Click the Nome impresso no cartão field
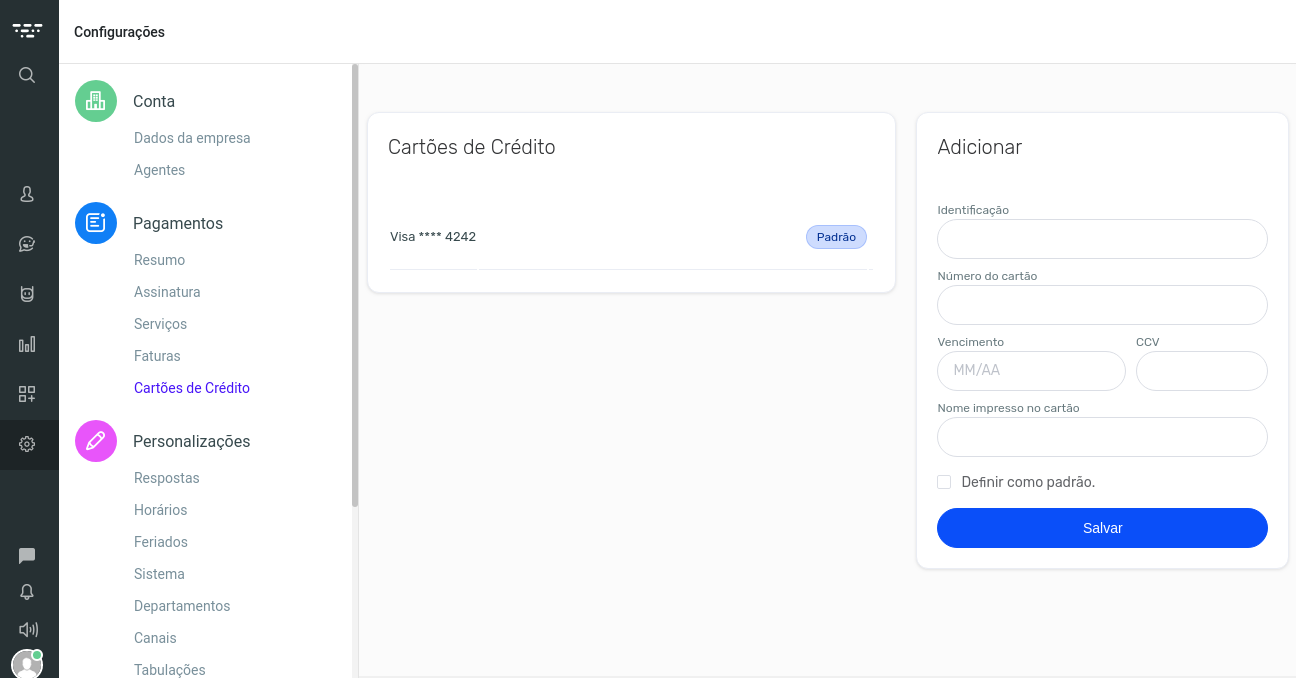Viewport: 1296px width, 678px height. pyautogui.click(x=1102, y=437)
